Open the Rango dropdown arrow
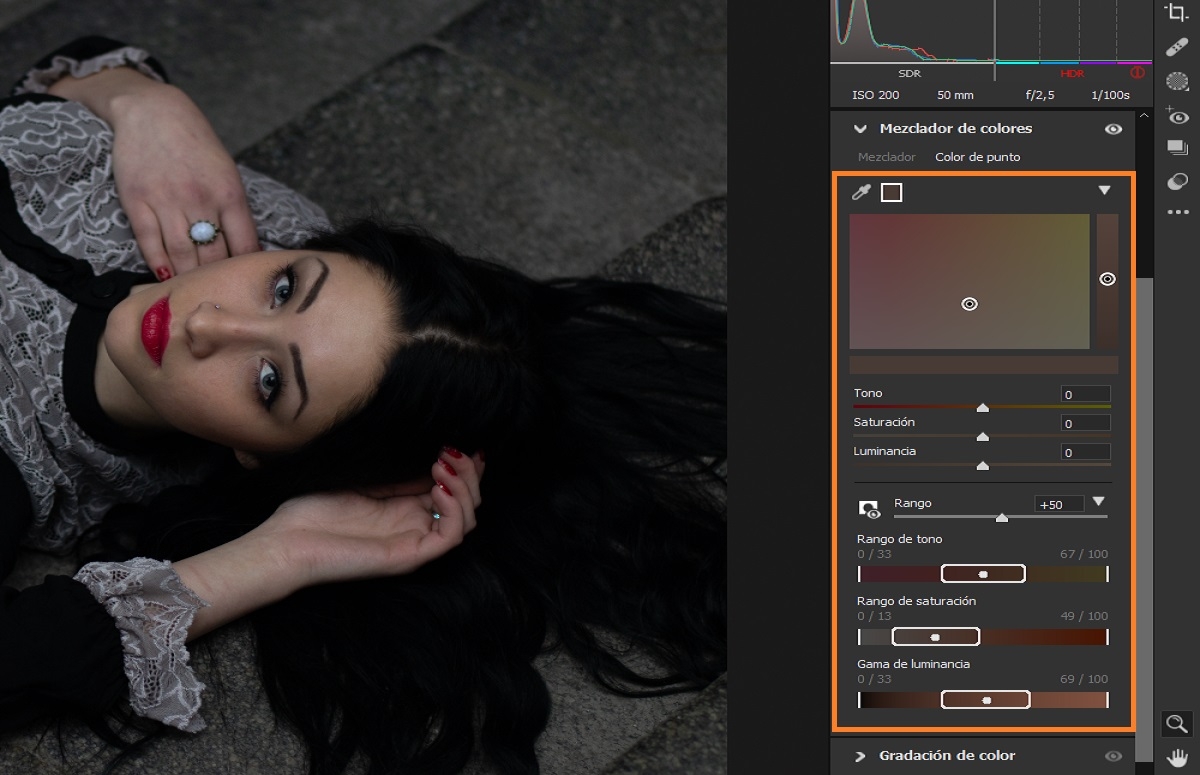 coord(1100,503)
